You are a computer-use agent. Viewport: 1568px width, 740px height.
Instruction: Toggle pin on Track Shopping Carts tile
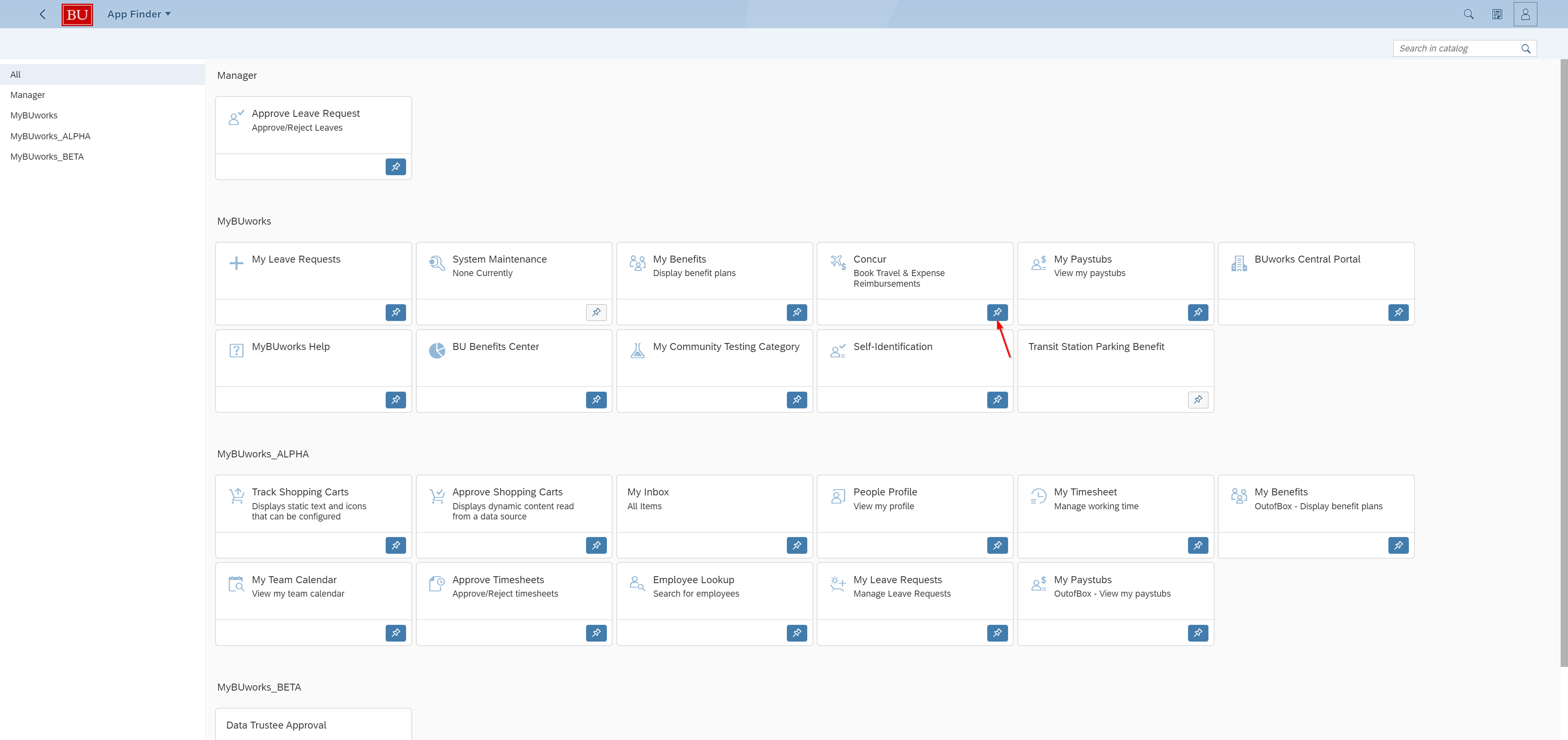[x=395, y=546]
